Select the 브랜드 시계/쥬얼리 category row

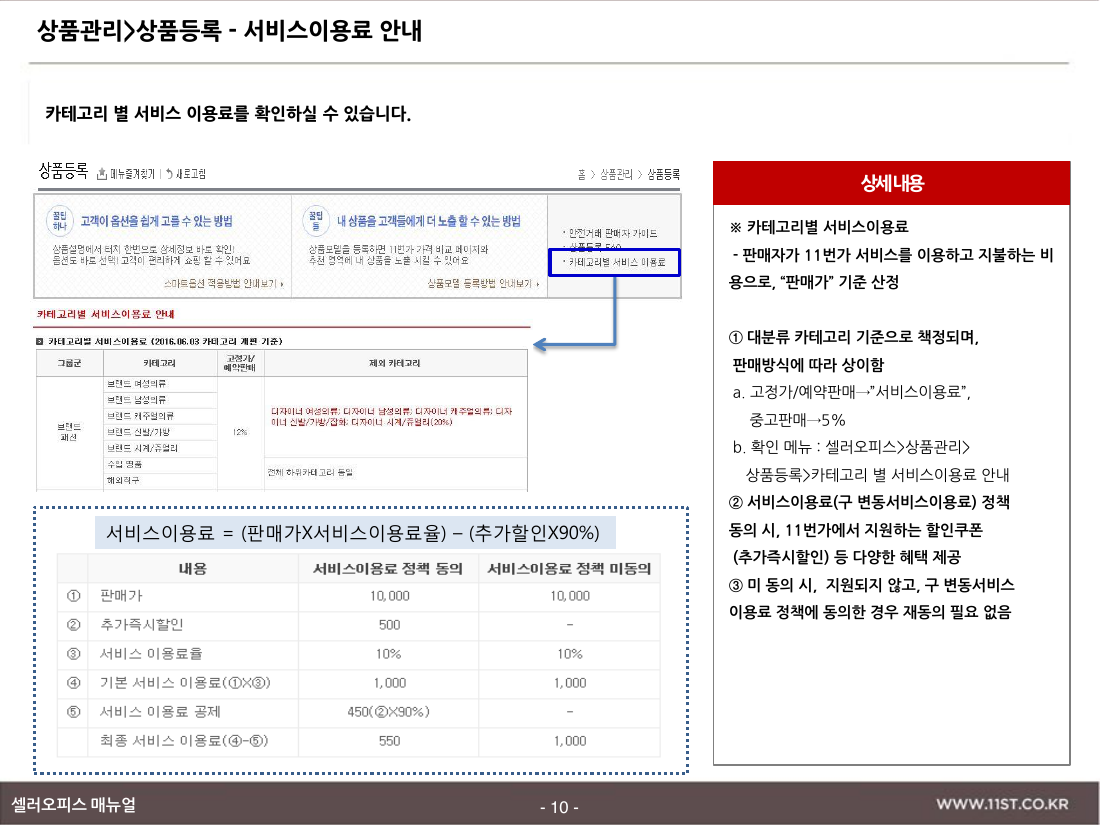tap(161, 448)
